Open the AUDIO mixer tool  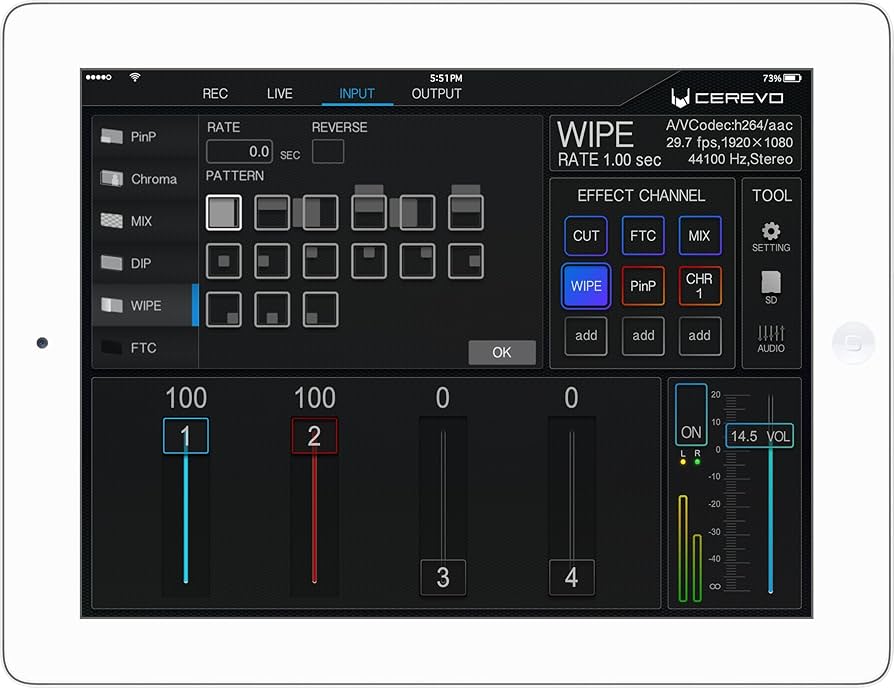pyautogui.click(x=771, y=337)
